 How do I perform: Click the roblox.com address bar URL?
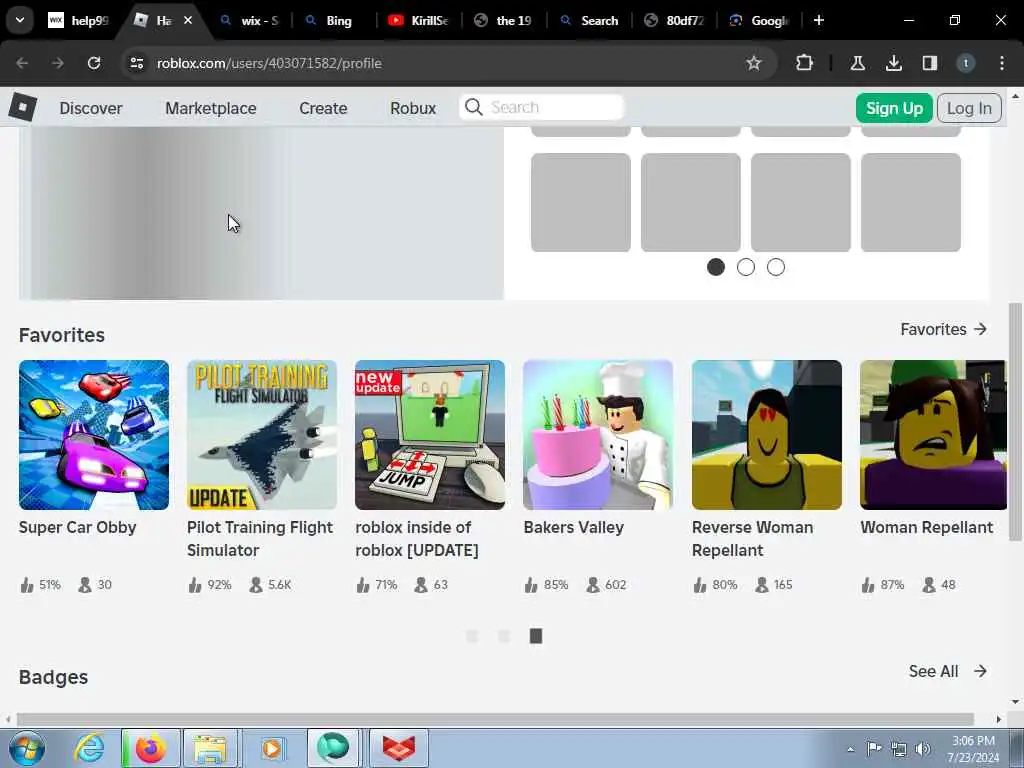coord(269,63)
